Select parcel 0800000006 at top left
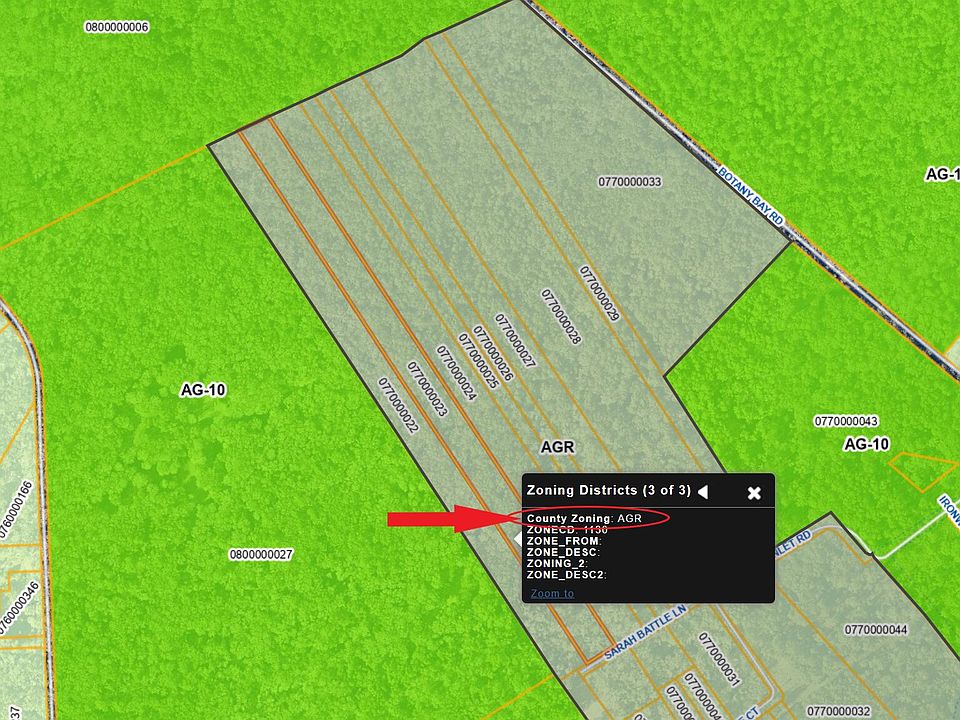 click(116, 27)
